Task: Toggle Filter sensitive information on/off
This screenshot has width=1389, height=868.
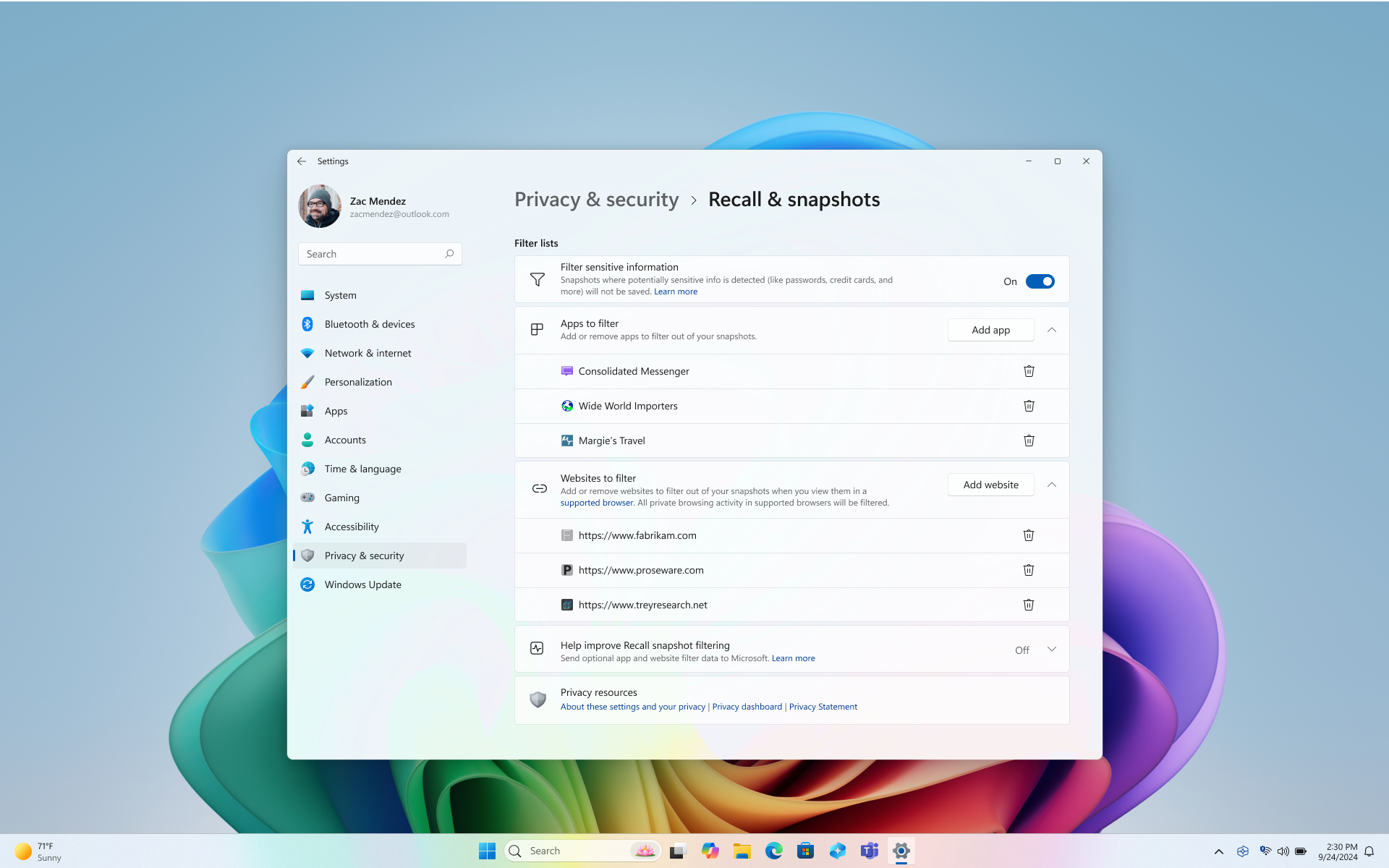Action: (x=1040, y=280)
